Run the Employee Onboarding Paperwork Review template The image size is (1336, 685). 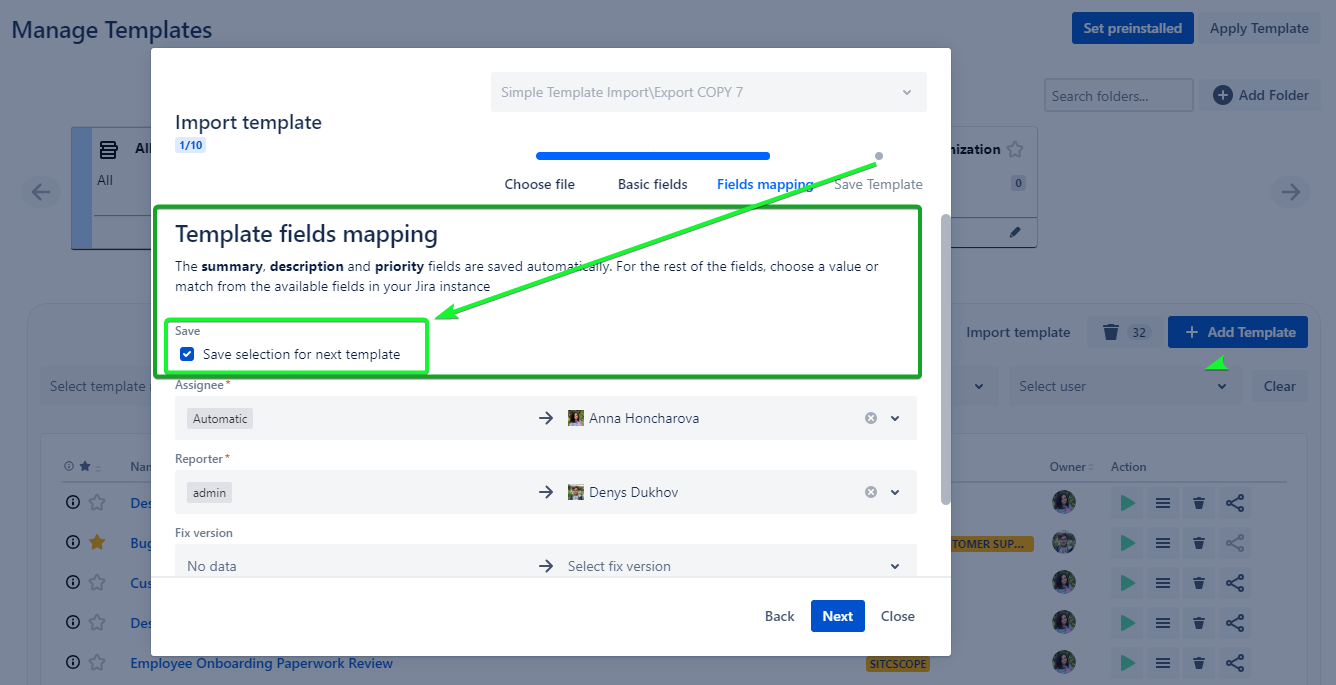(x=1127, y=663)
